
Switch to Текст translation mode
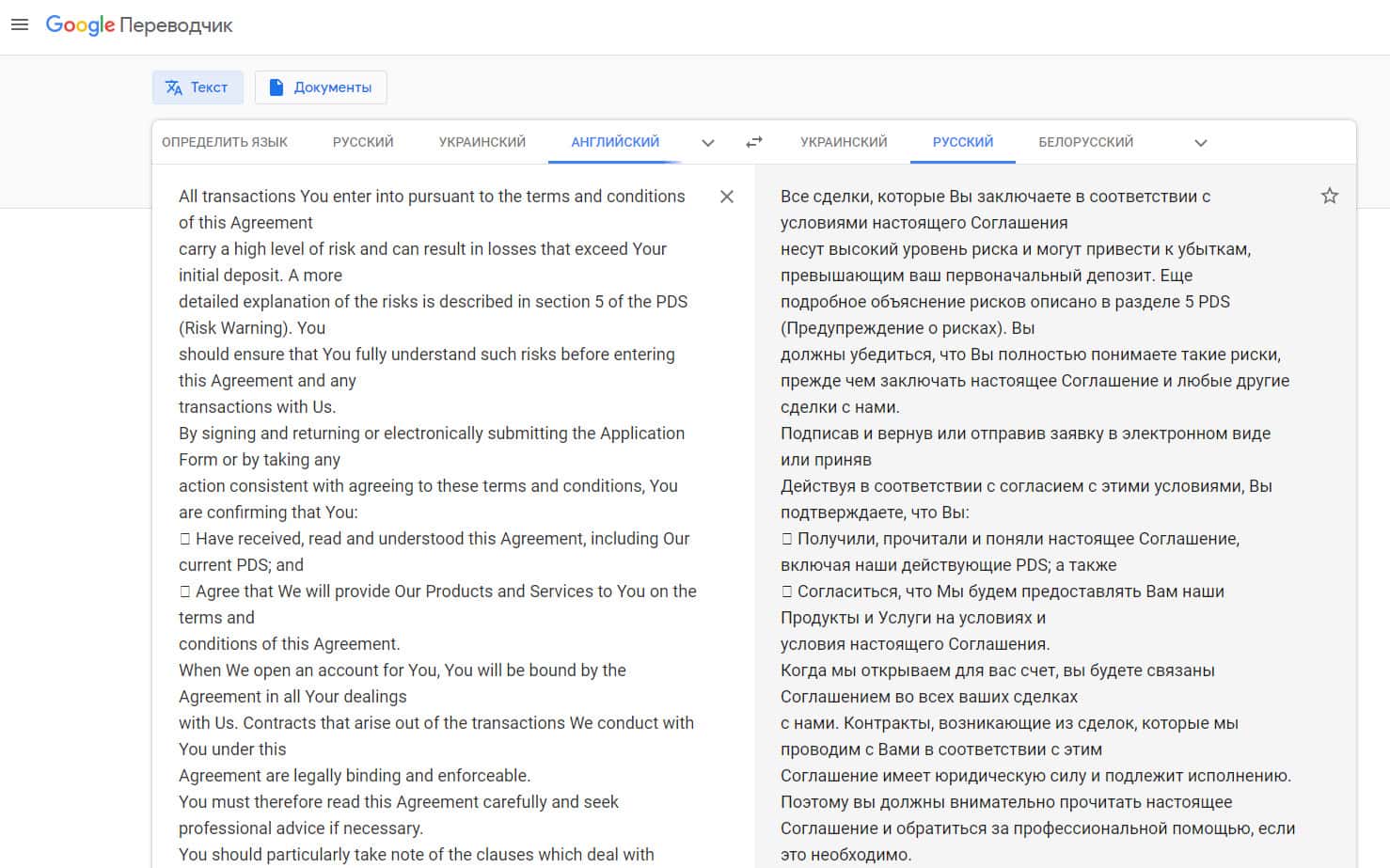click(x=197, y=87)
